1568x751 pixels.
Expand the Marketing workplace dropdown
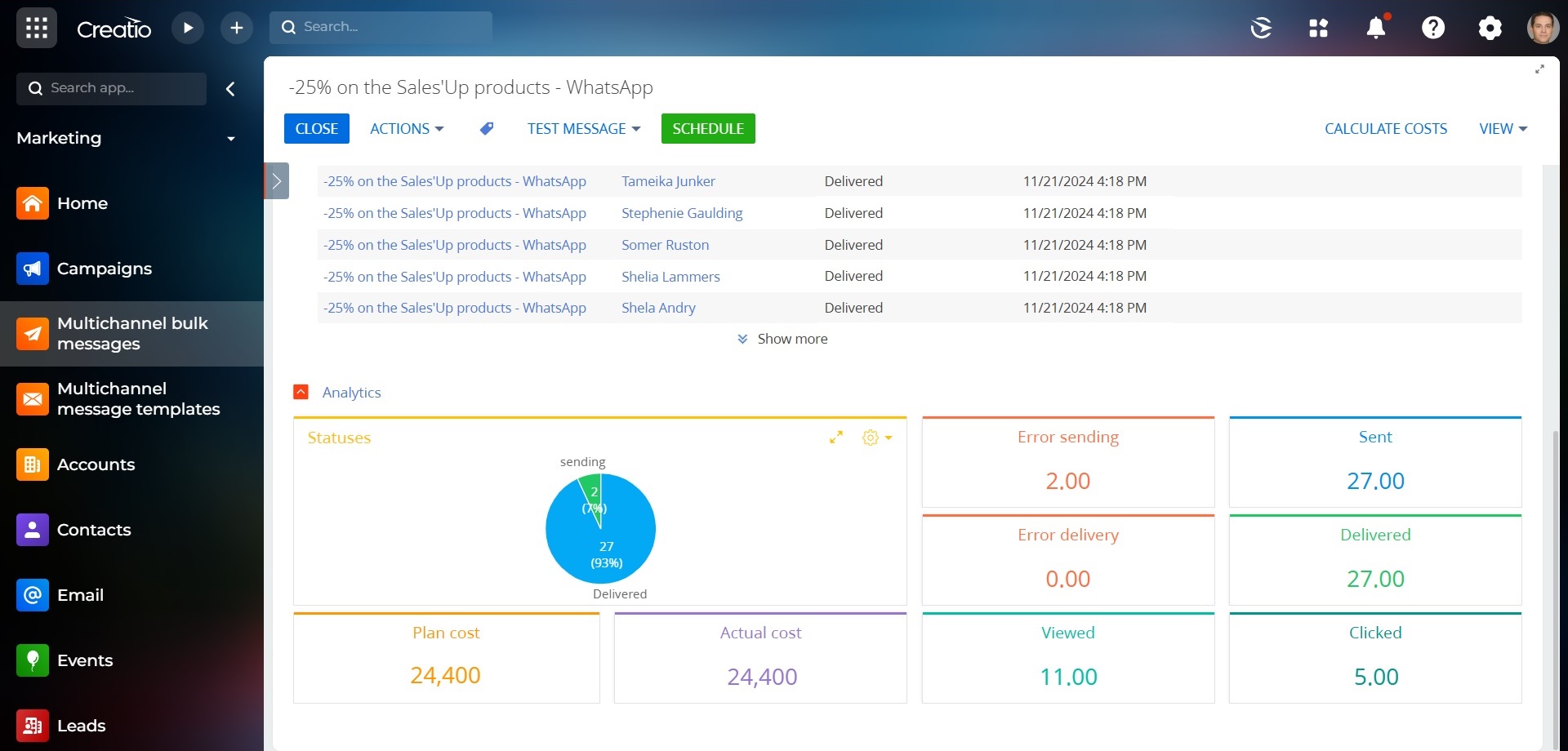(231, 139)
